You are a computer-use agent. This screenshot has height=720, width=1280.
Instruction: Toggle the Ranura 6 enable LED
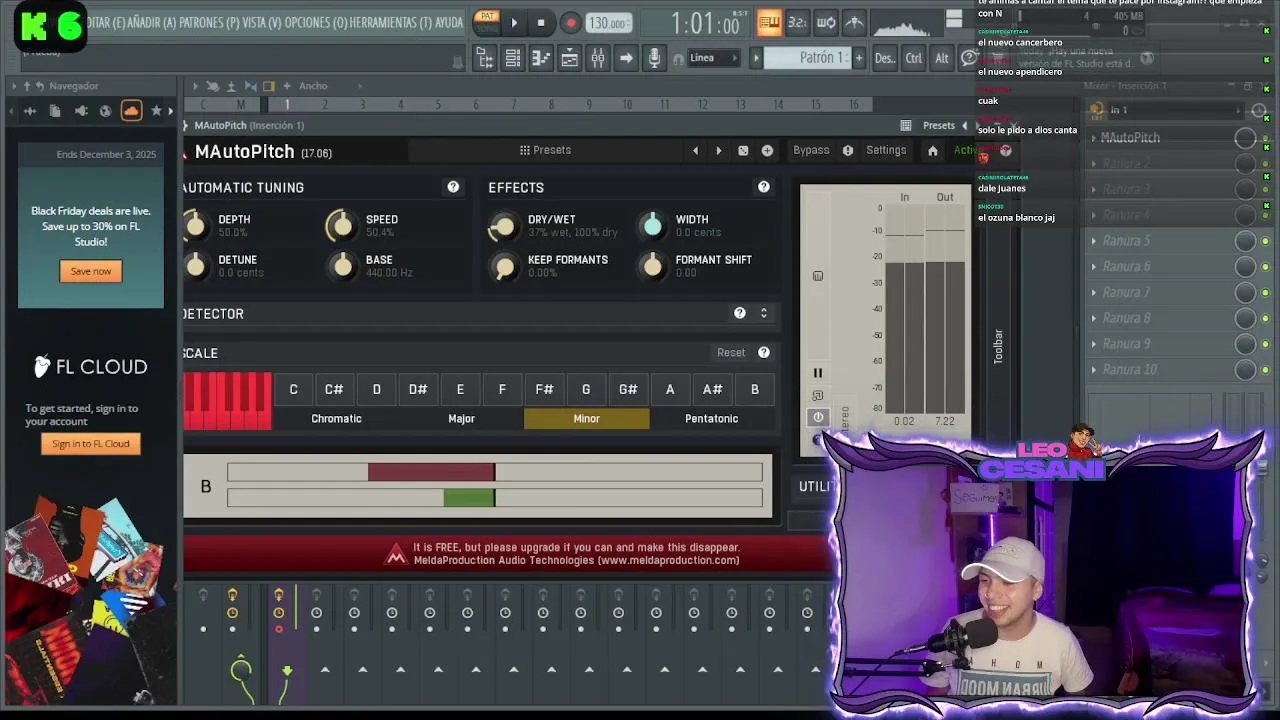pos(1266,267)
